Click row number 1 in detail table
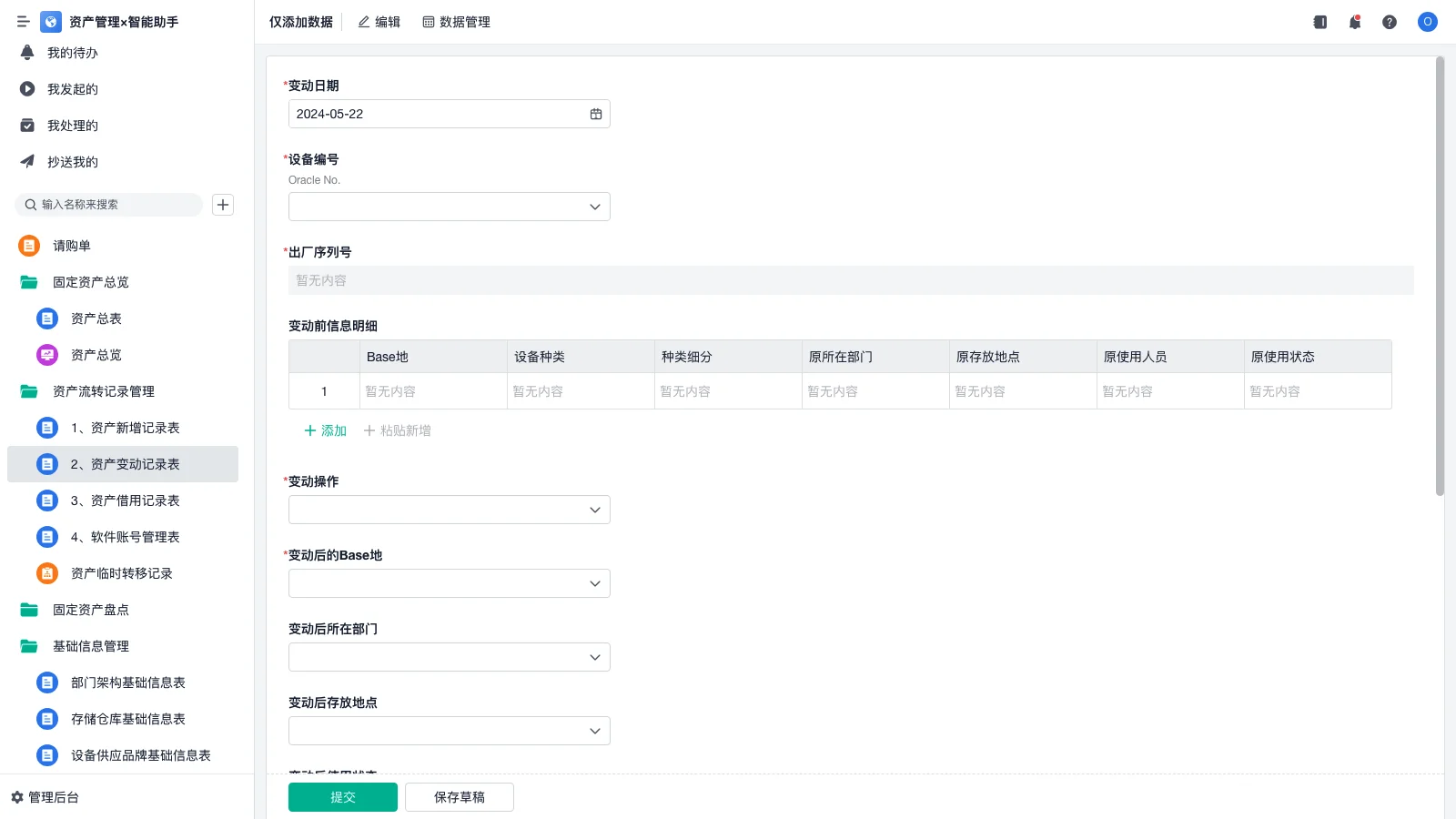The width and height of the screenshot is (1456, 819). pyautogui.click(x=324, y=391)
